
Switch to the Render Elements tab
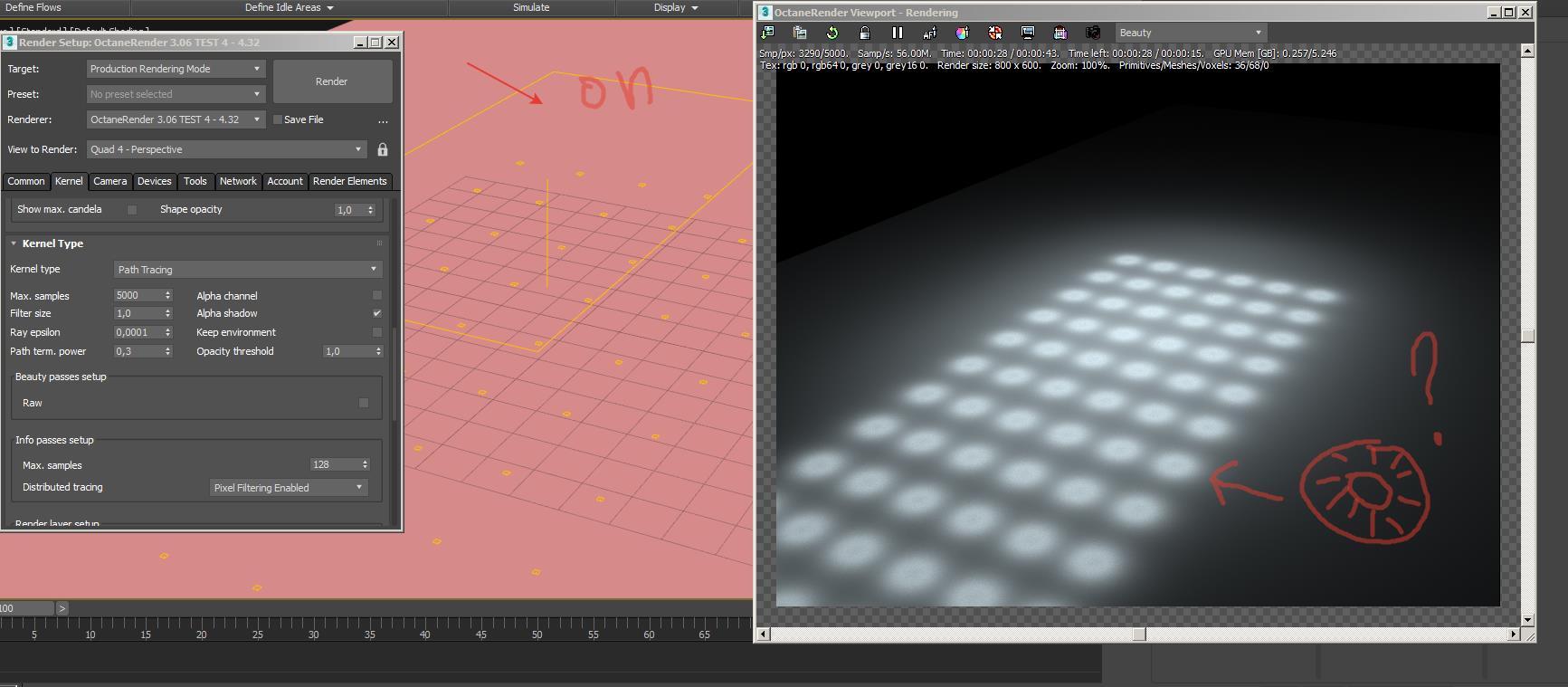350,182
